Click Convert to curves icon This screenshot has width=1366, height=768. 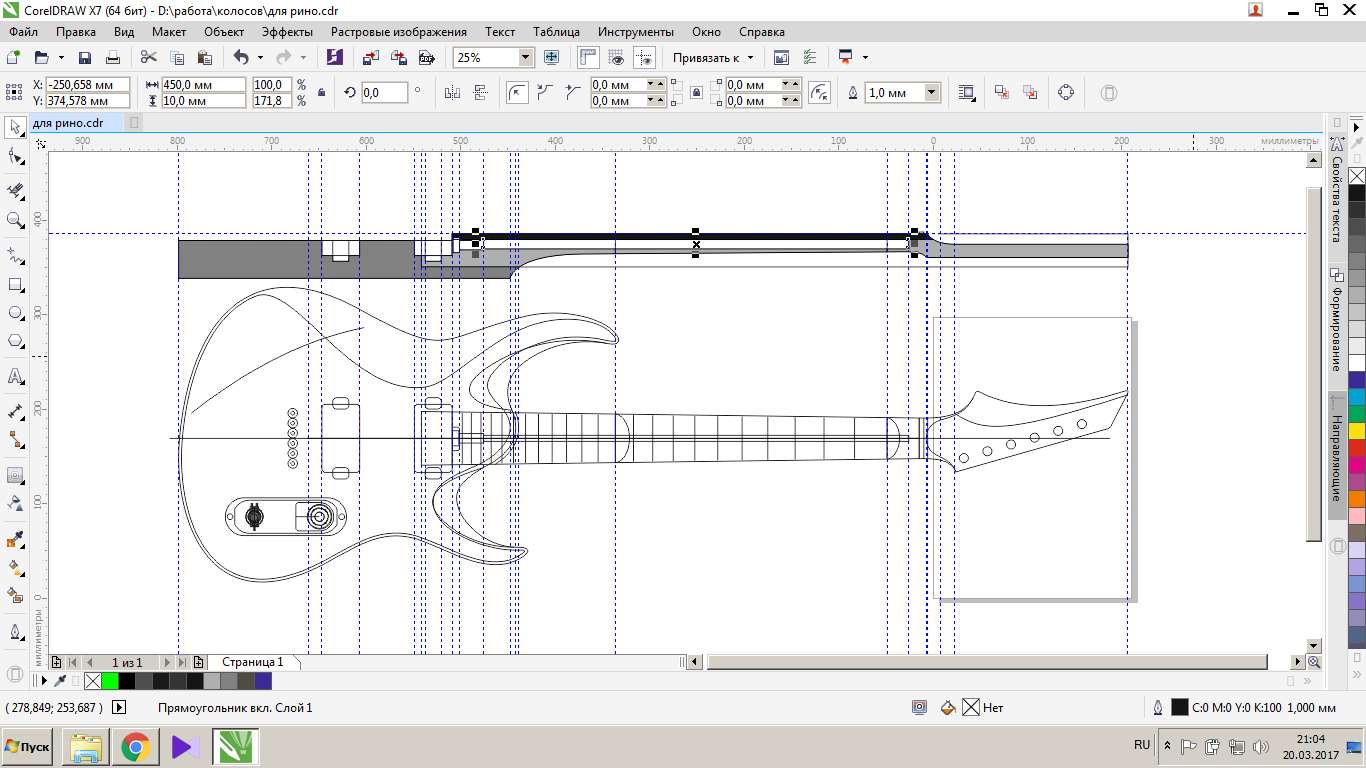pyautogui.click(x=1066, y=93)
